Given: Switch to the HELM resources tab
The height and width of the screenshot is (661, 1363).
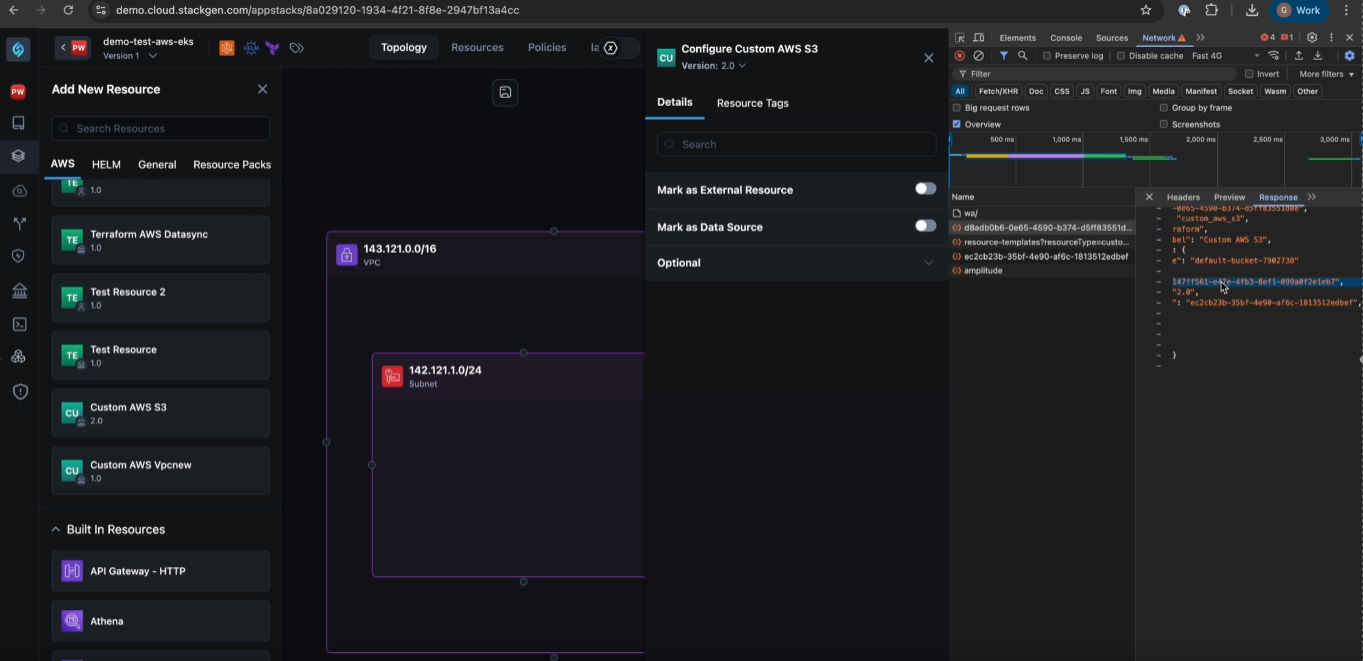Looking at the screenshot, I should (x=106, y=165).
